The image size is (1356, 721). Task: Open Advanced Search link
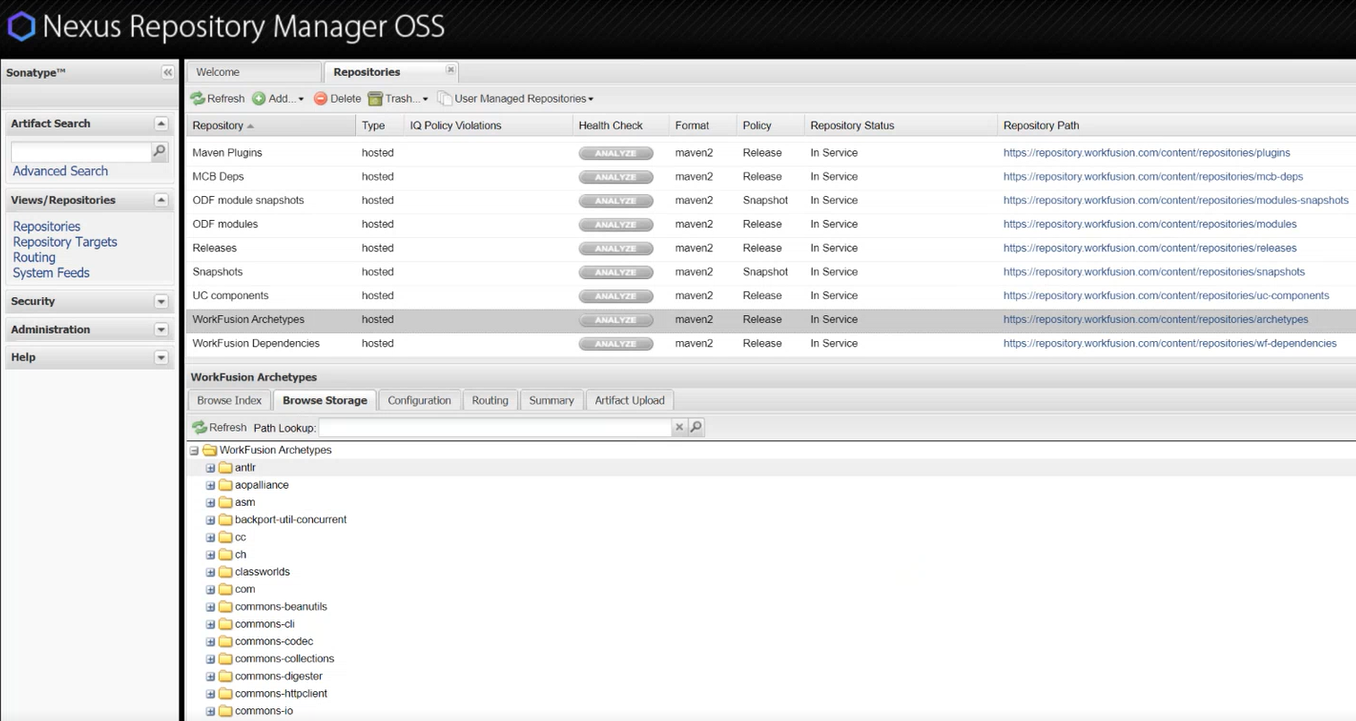60,171
